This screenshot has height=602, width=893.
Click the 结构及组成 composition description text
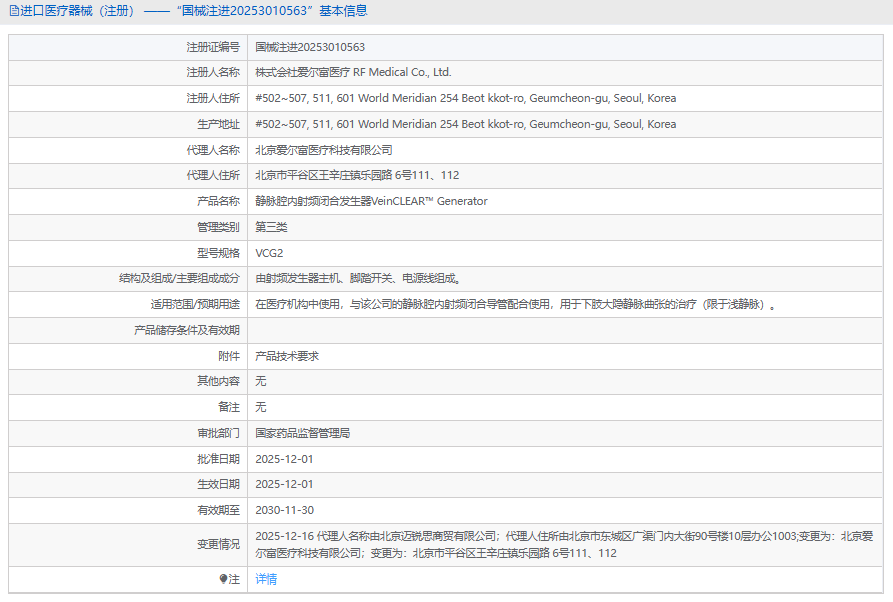coord(358,279)
